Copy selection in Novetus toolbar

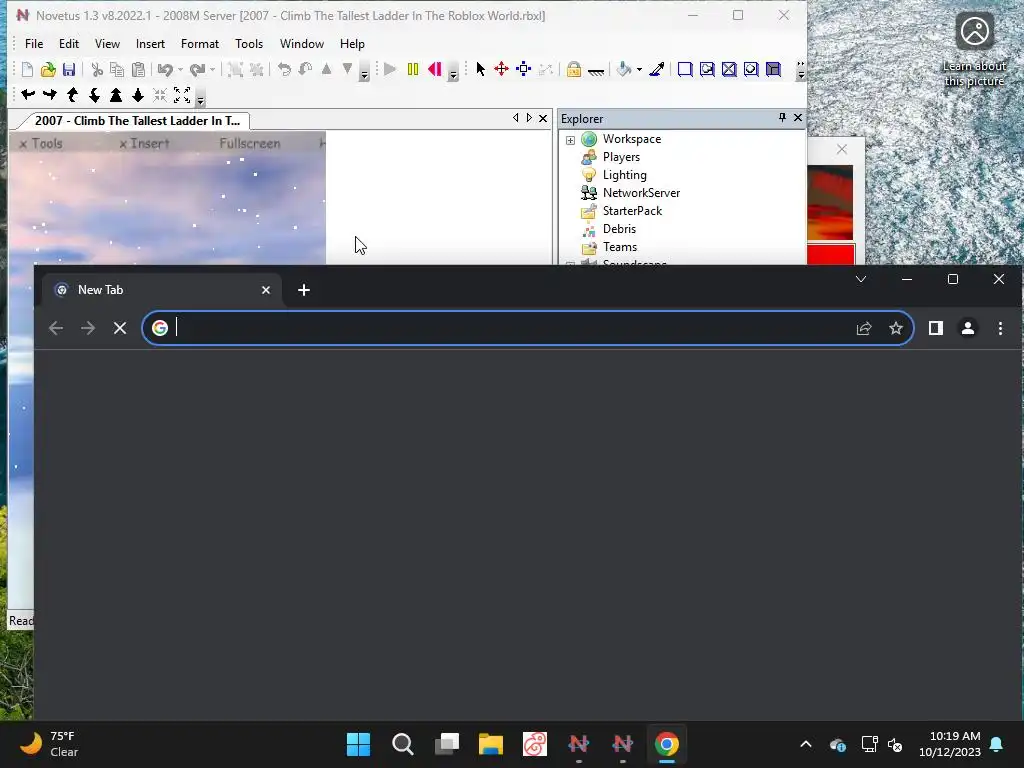pyautogui.click(x=117, y=69)
